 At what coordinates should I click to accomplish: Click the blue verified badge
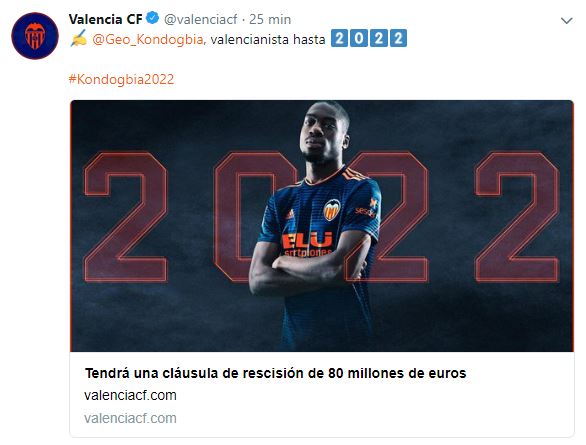pyautogui.click(x=152, y=18)
